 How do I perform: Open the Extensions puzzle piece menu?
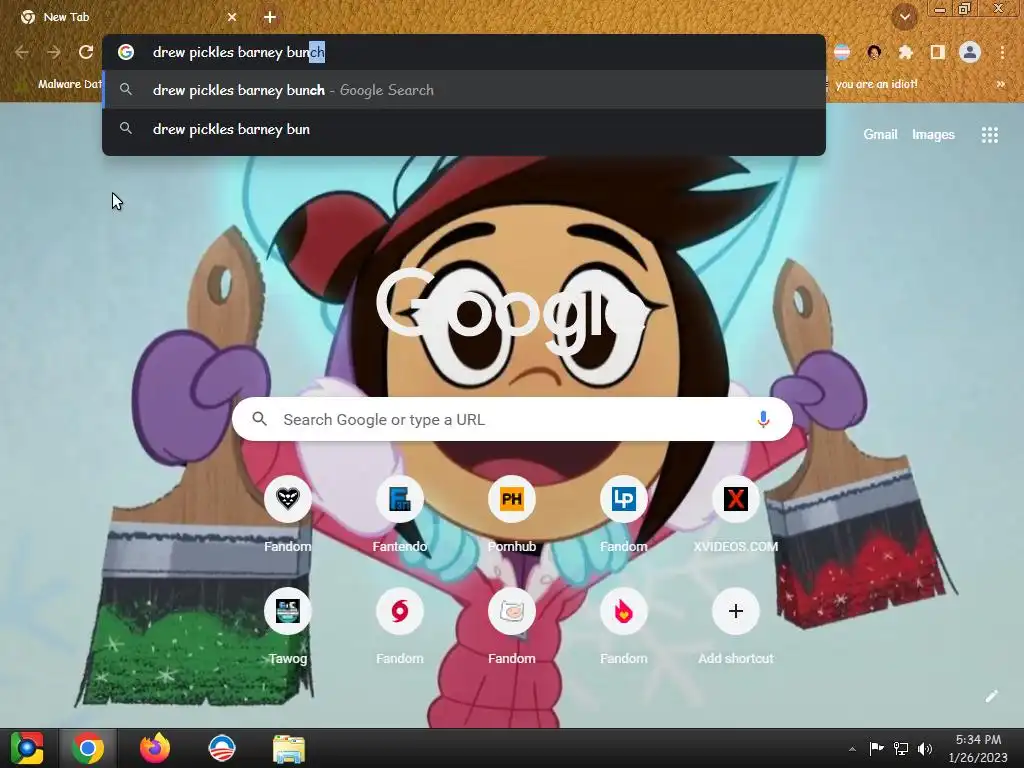pos(906,52)
